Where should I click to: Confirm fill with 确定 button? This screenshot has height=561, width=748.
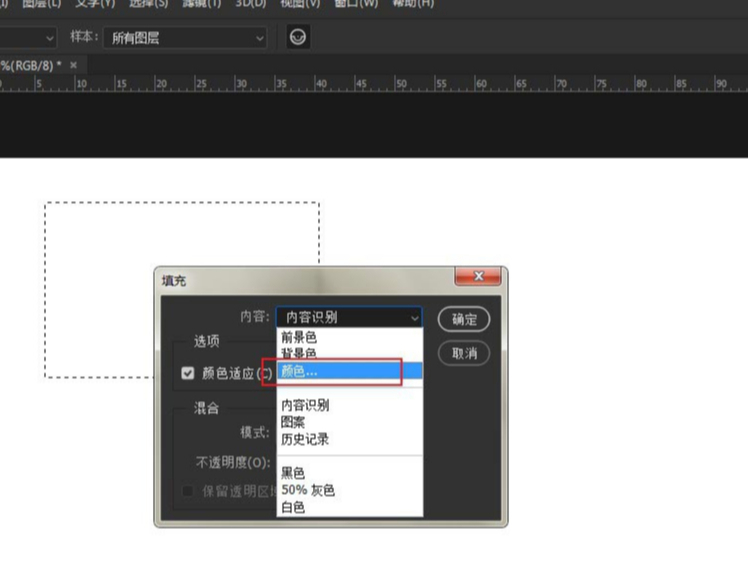click(464, 319)
